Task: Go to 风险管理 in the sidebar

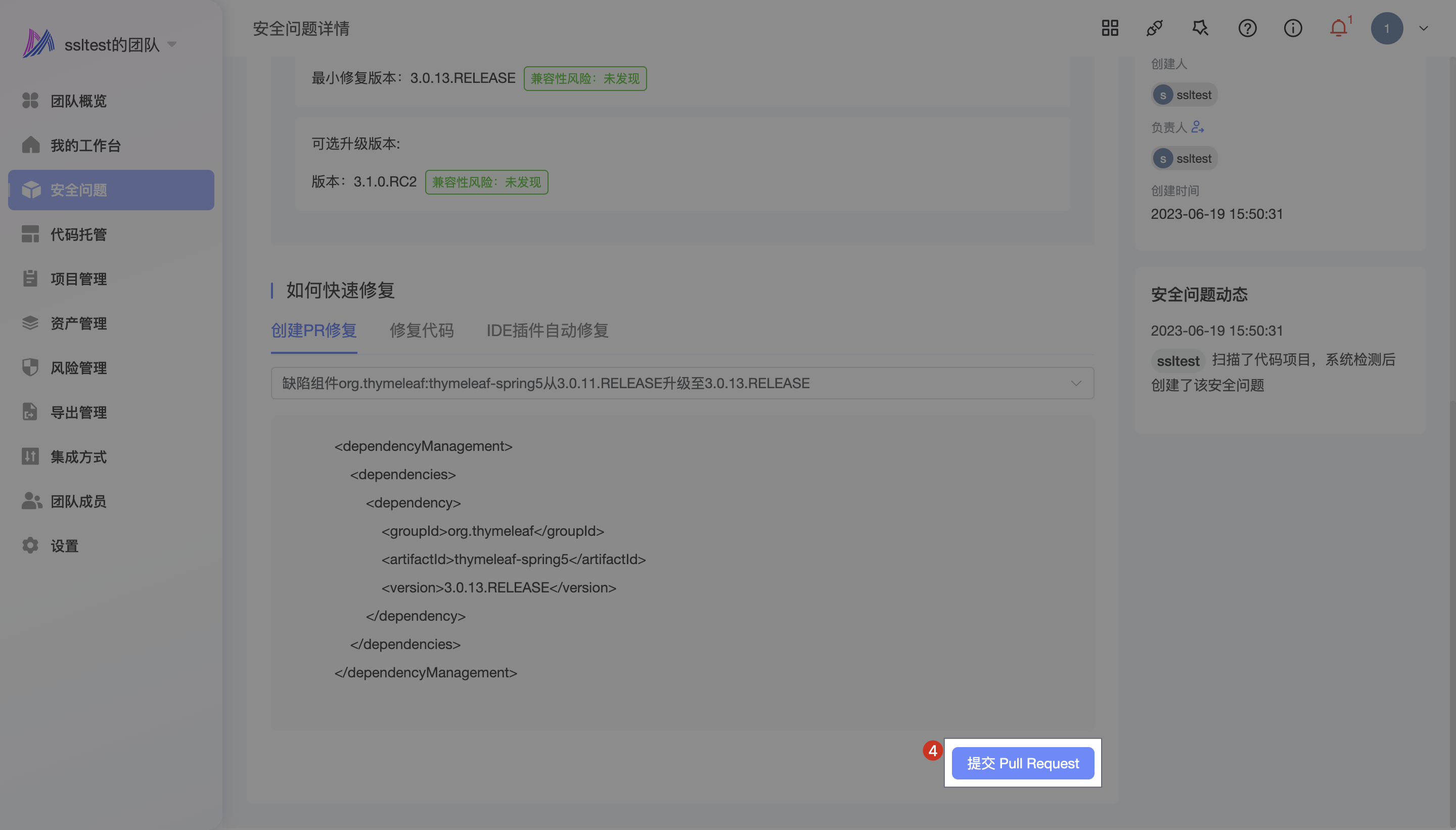Action: coord(78,367)
